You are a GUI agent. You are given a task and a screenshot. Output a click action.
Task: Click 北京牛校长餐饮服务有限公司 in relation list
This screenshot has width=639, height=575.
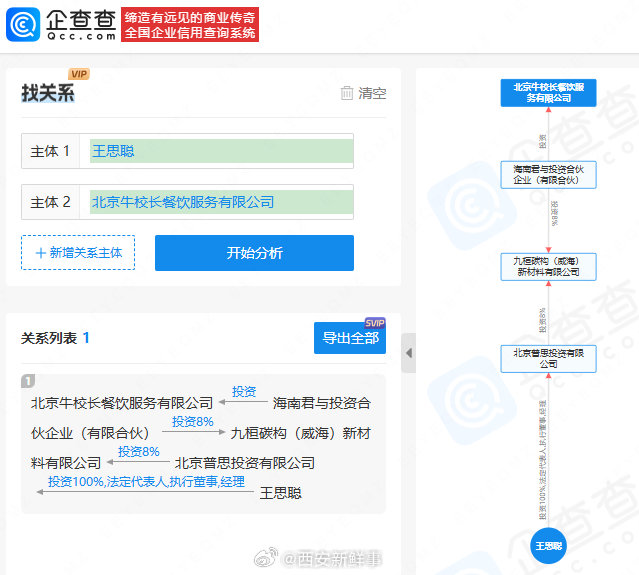pyautogui.click(x=122, y=403)
